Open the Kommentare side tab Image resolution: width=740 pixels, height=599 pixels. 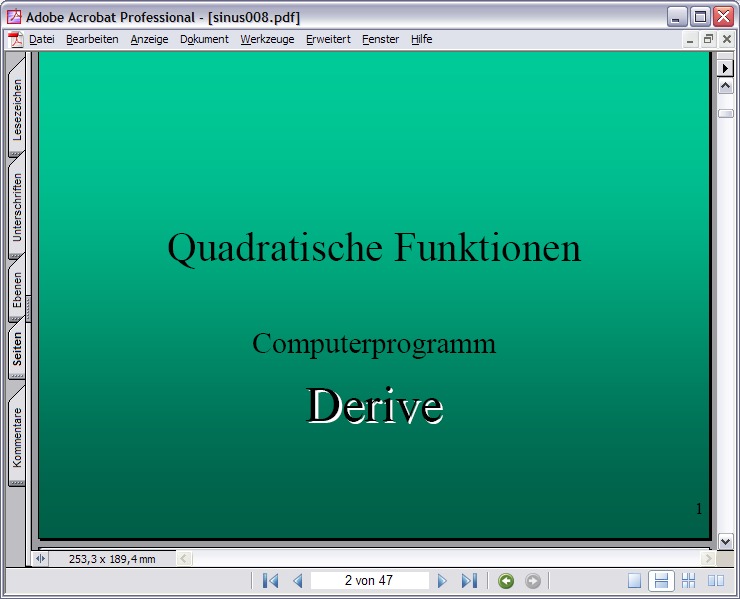click(x=17, y=437)
